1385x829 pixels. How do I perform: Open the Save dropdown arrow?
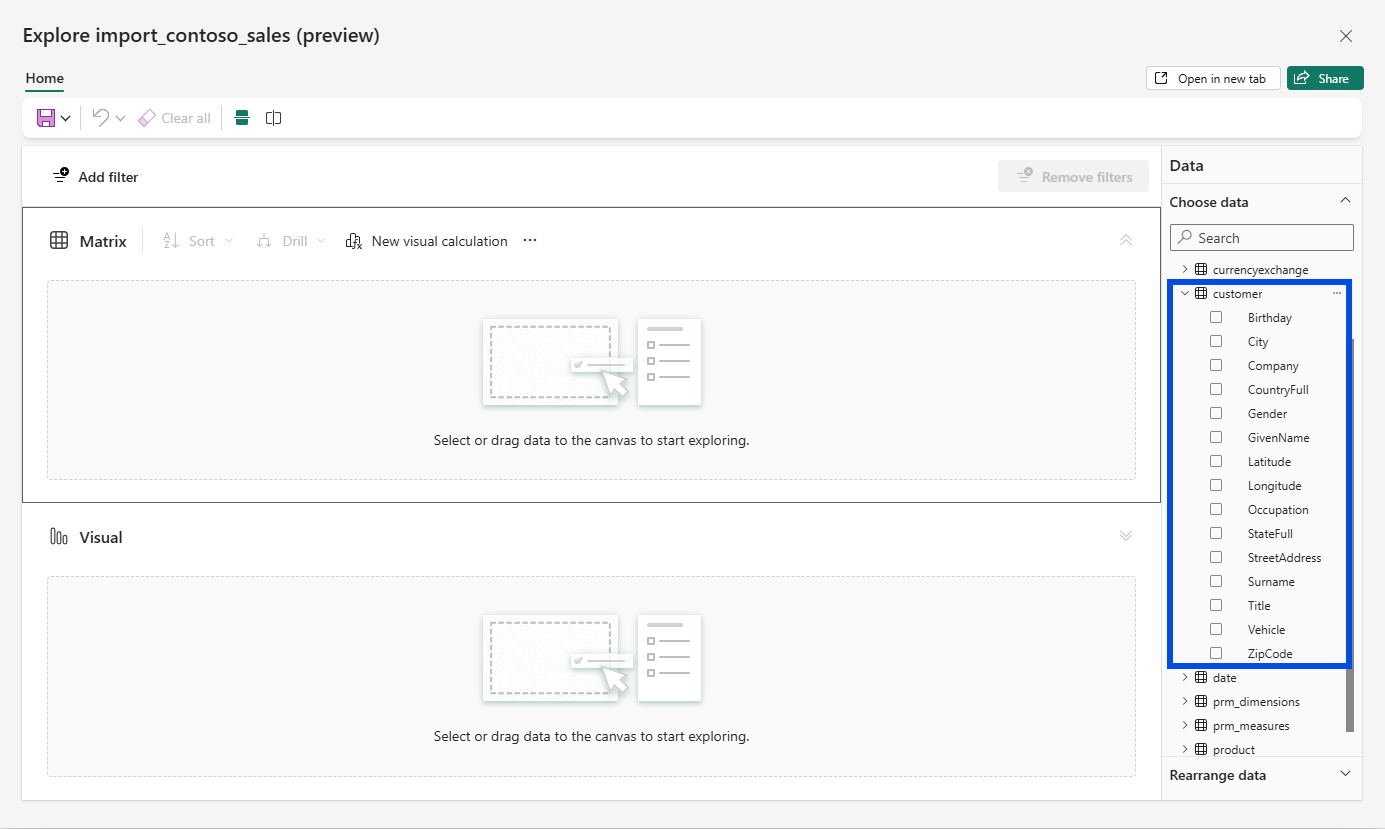[x=66, y=118]
